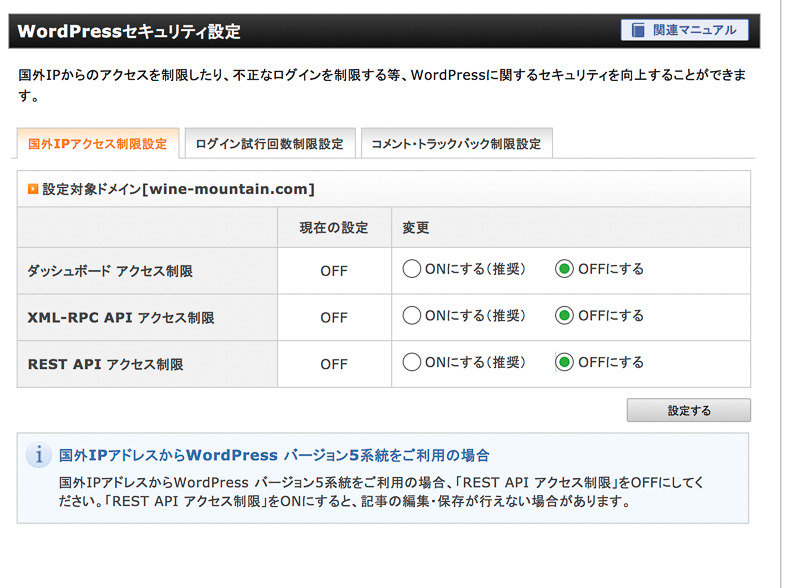Select ONにする for ダッシュボード アクセス制限

pyautogui.click(x=412, y=269)
